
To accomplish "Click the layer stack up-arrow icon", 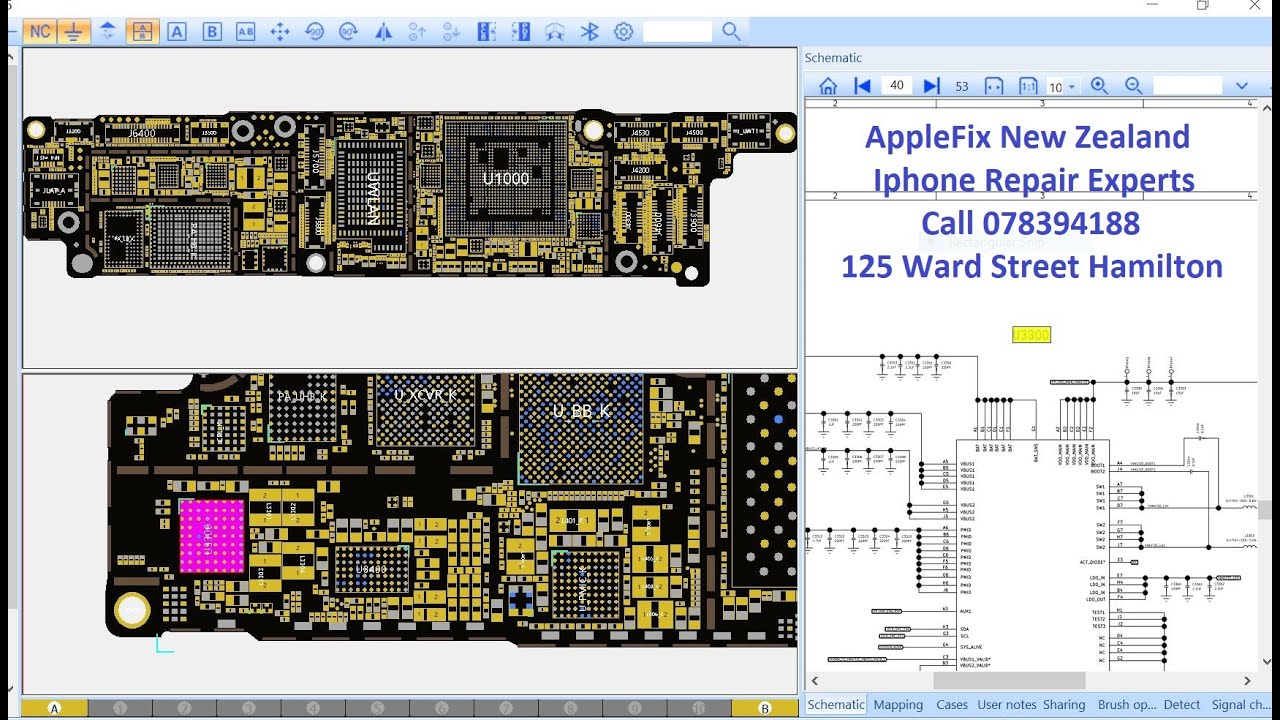I will tap(108, 31).
